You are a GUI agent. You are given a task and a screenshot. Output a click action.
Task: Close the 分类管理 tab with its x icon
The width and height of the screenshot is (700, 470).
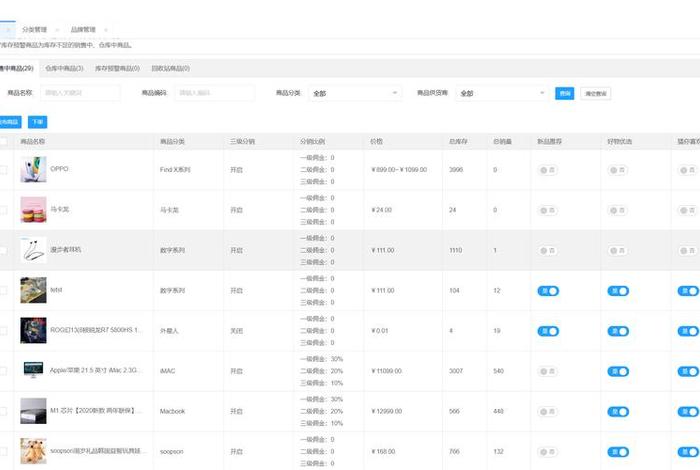pyautogui.click(x=57, y=30)
